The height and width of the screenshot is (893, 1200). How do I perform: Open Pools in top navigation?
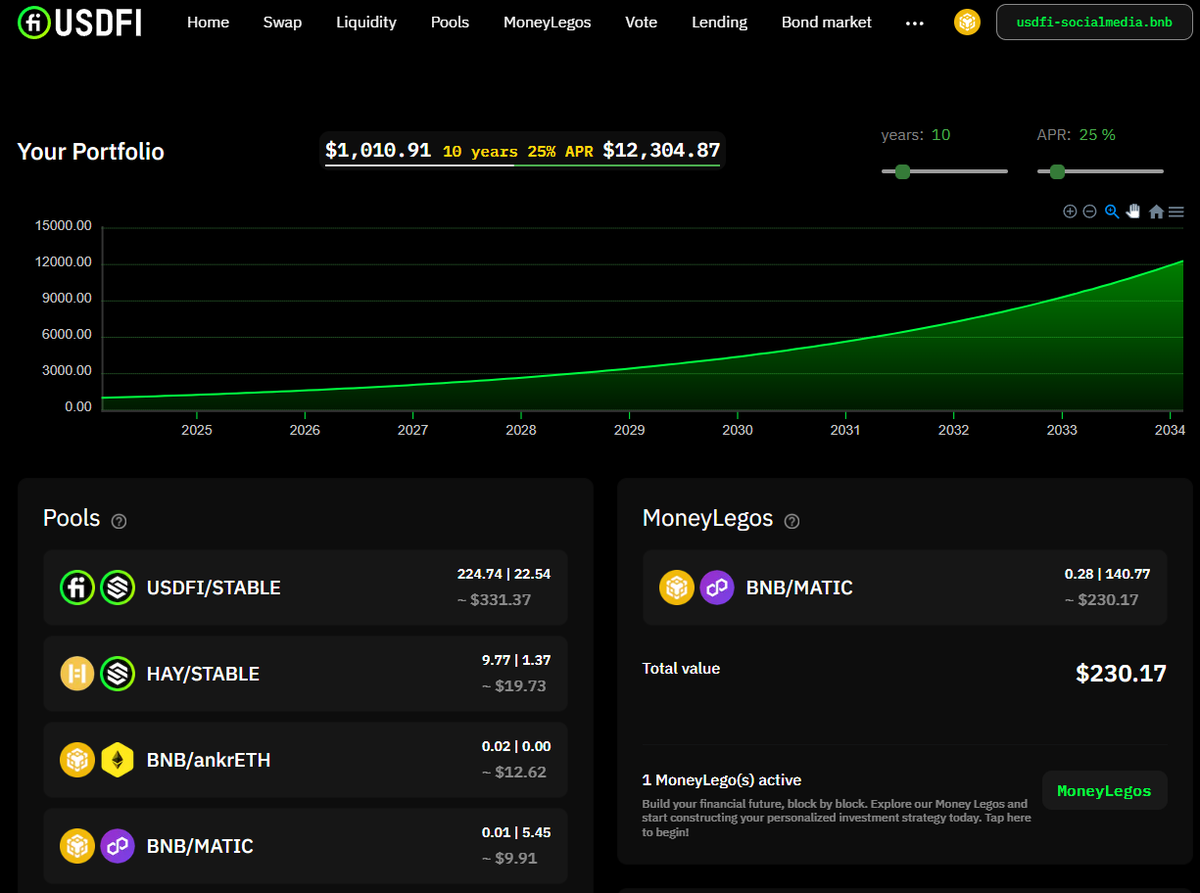pyautogui.click(x=450, y=22)
